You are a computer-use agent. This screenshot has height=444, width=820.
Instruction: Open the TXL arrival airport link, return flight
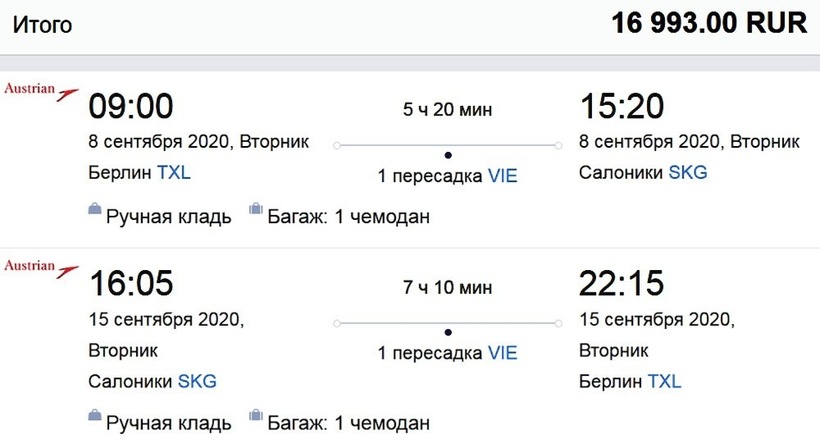(664, 381)
